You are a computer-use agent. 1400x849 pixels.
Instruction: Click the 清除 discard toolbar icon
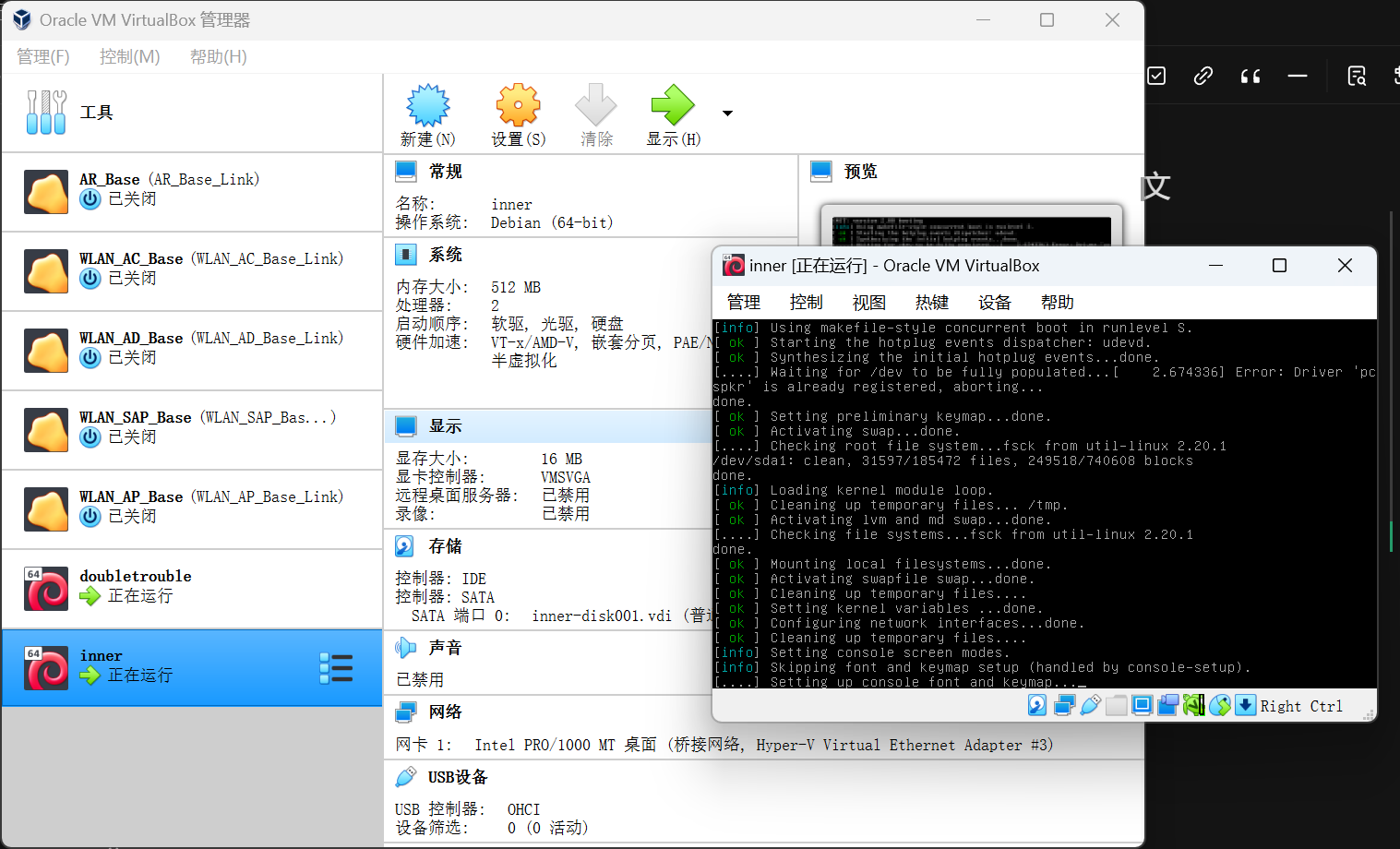tap(596, 105)
